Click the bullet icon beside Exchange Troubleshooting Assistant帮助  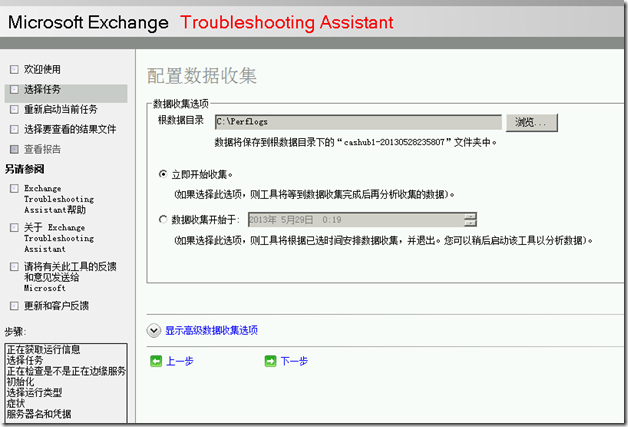(14, 188)
